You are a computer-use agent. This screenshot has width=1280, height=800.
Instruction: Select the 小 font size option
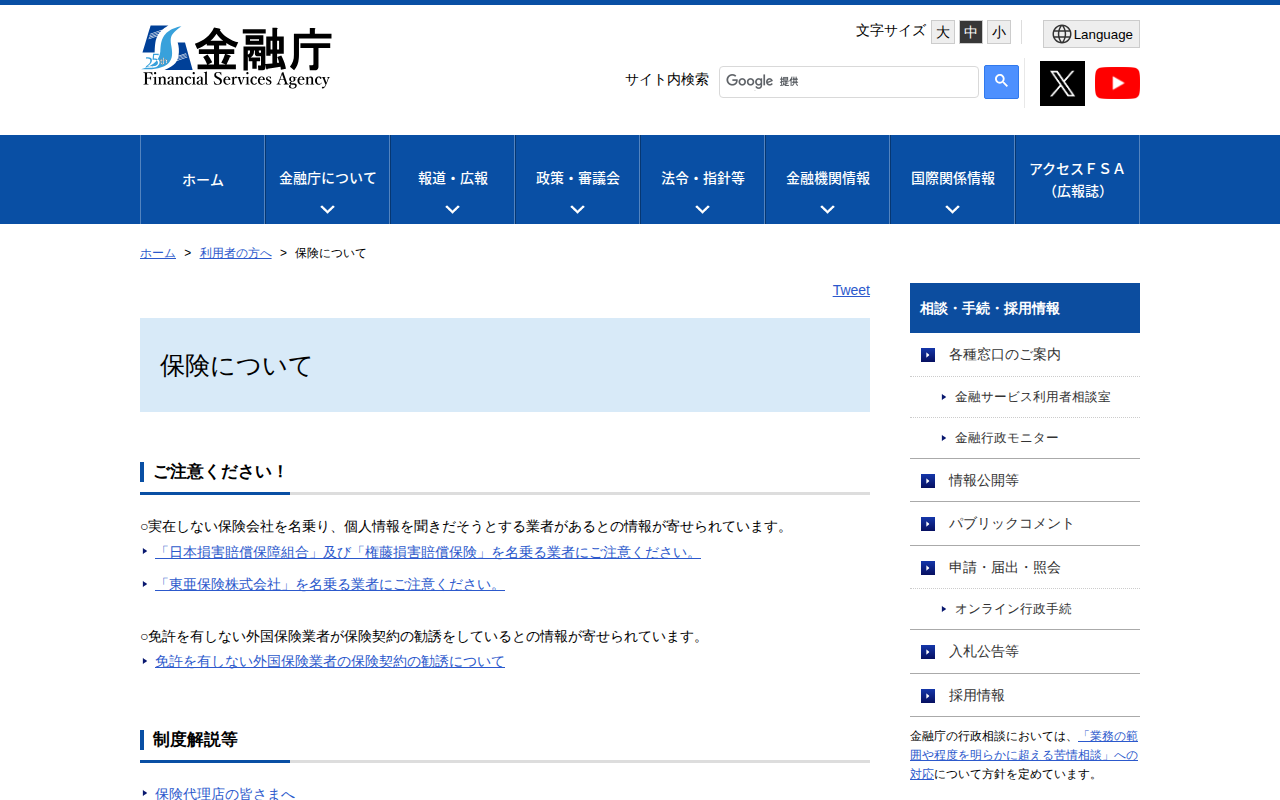point(998,31)
